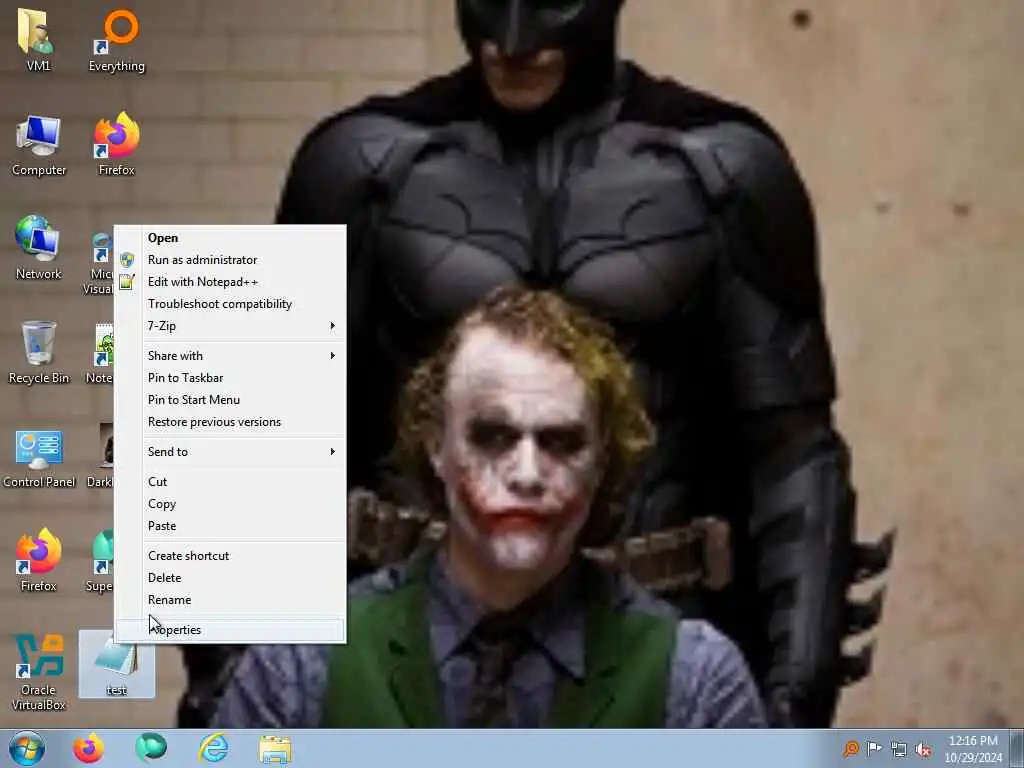This screenshot has height=768, width=1024.
Task: Choose Paste from the context menu
Action: pyautogui.click(x=231, y=526)
